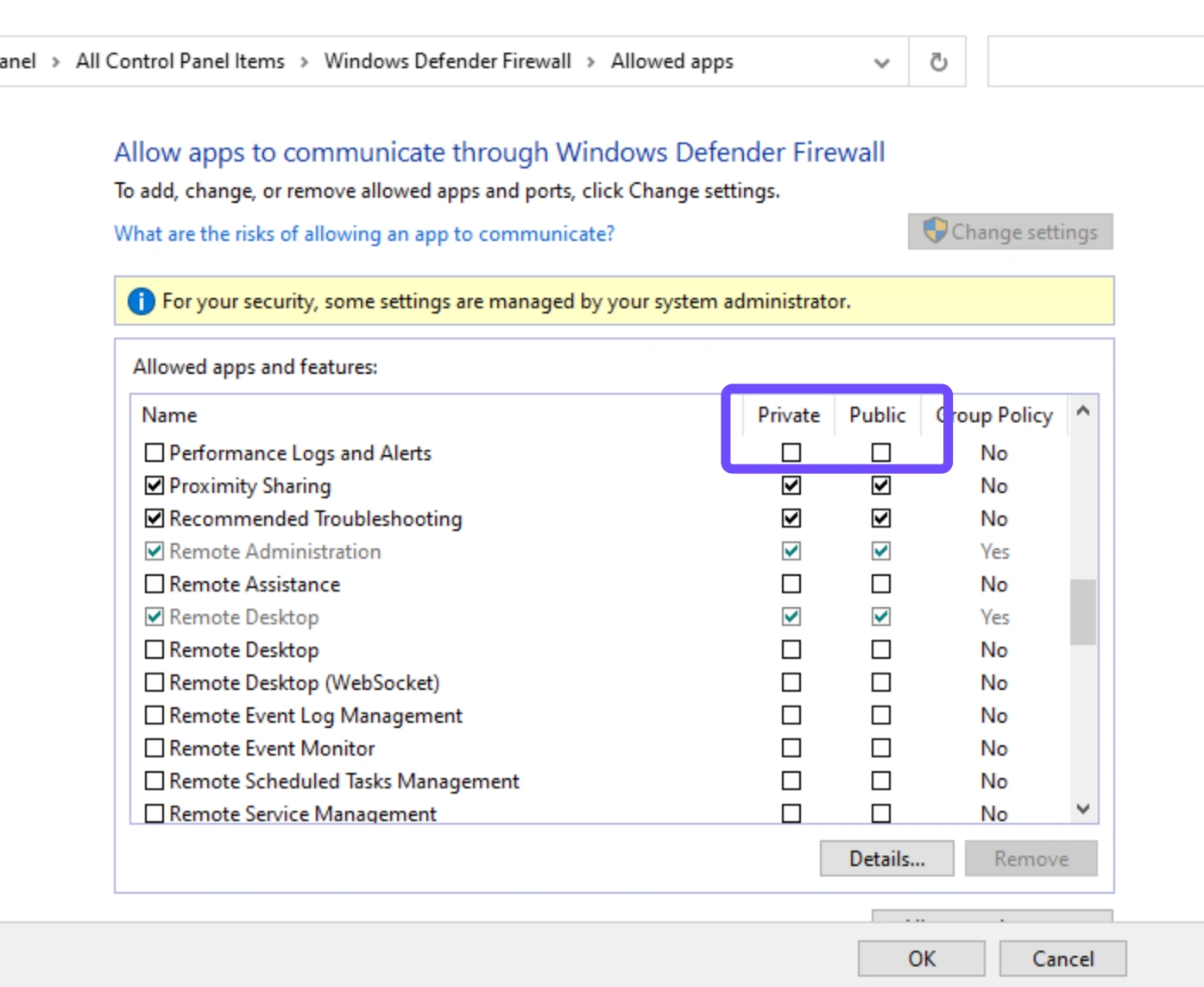Disable the Recommended Troubleshooting checkbox
Viewport: 1204px width, 987px height.
pos(154,518)
